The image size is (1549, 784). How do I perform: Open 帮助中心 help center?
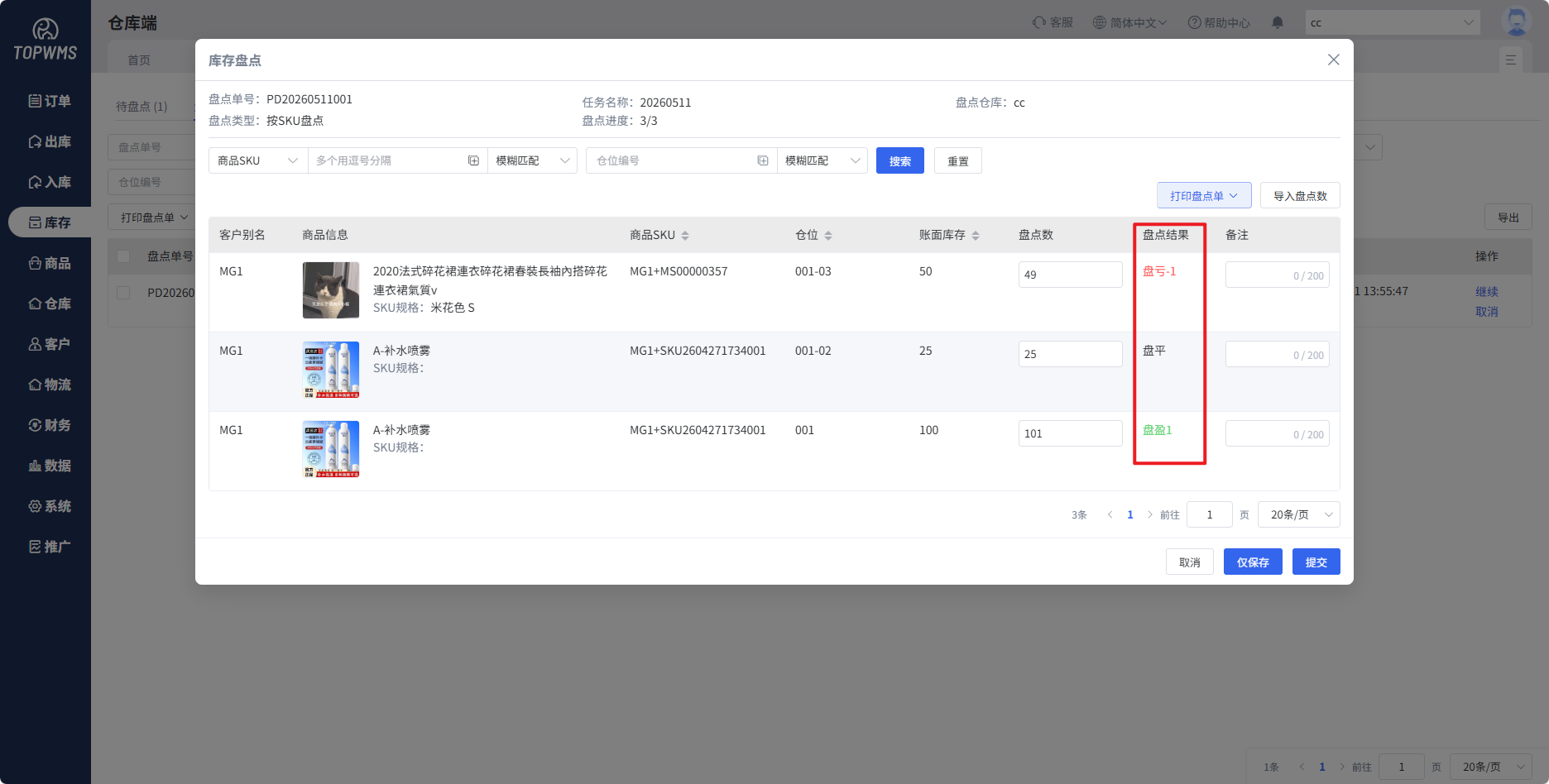point(1219,23)
